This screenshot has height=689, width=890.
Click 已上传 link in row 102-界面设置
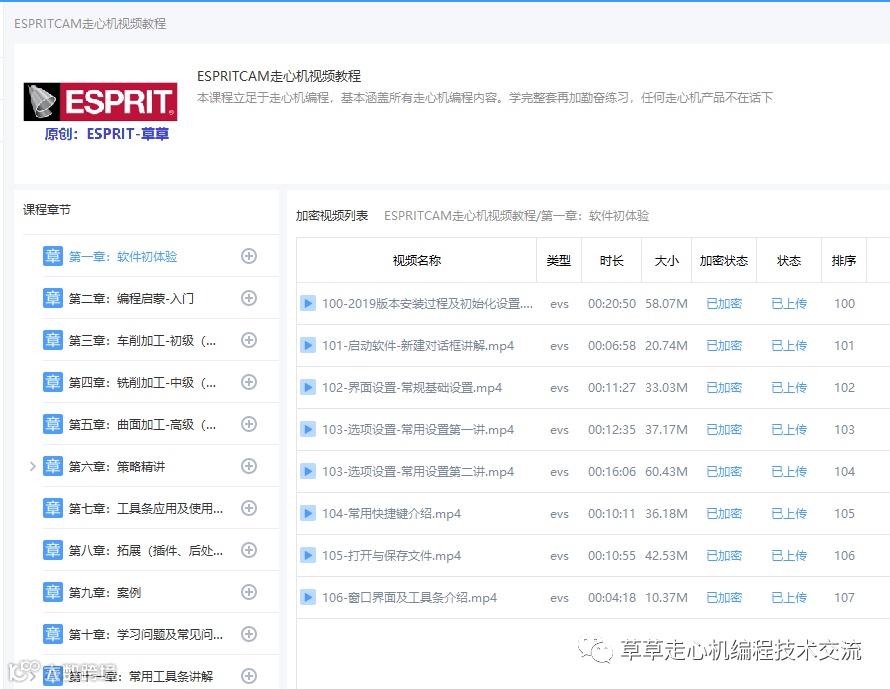(x=789, y=388)
